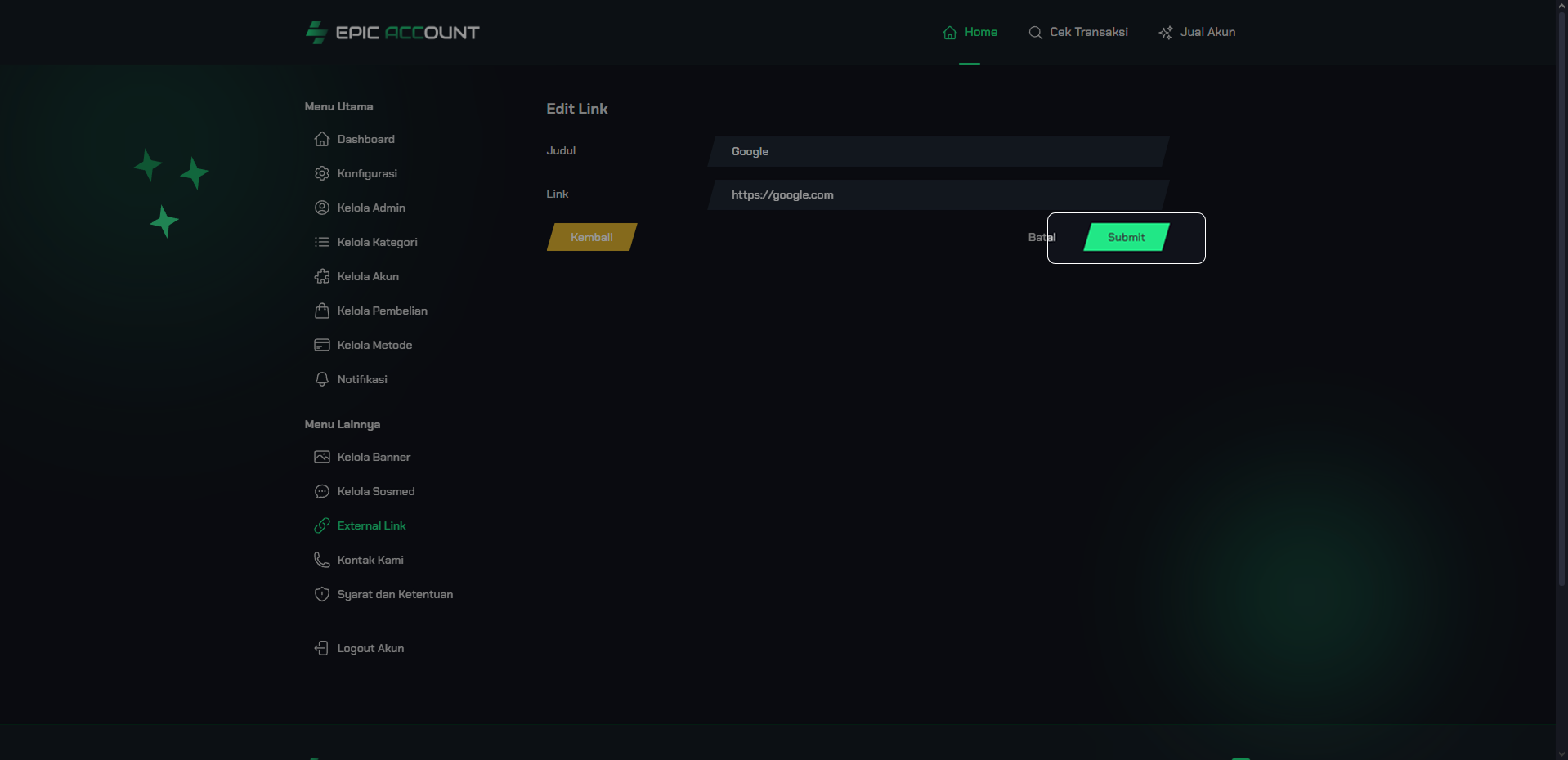Click the Cek Transaksi magnifier icon
Viewport: 1568px width, 760px height.
click(1035, 33)
